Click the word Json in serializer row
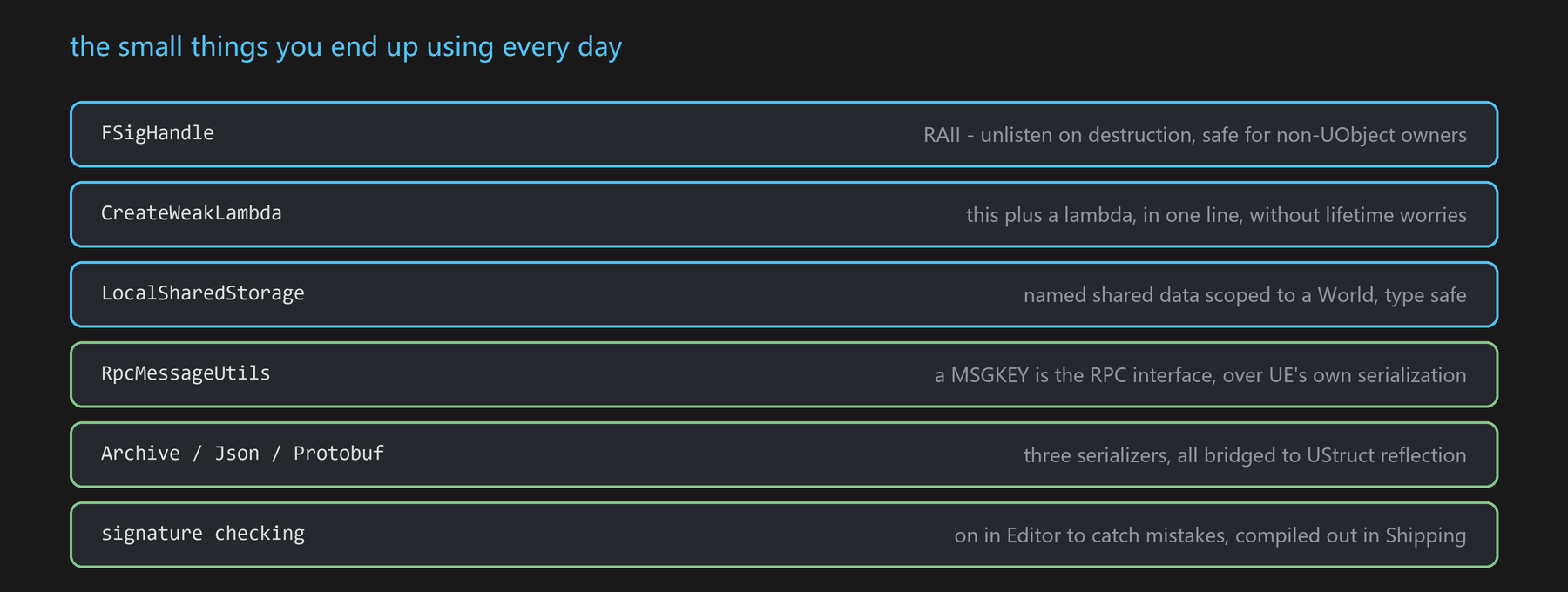 (237, 454)
